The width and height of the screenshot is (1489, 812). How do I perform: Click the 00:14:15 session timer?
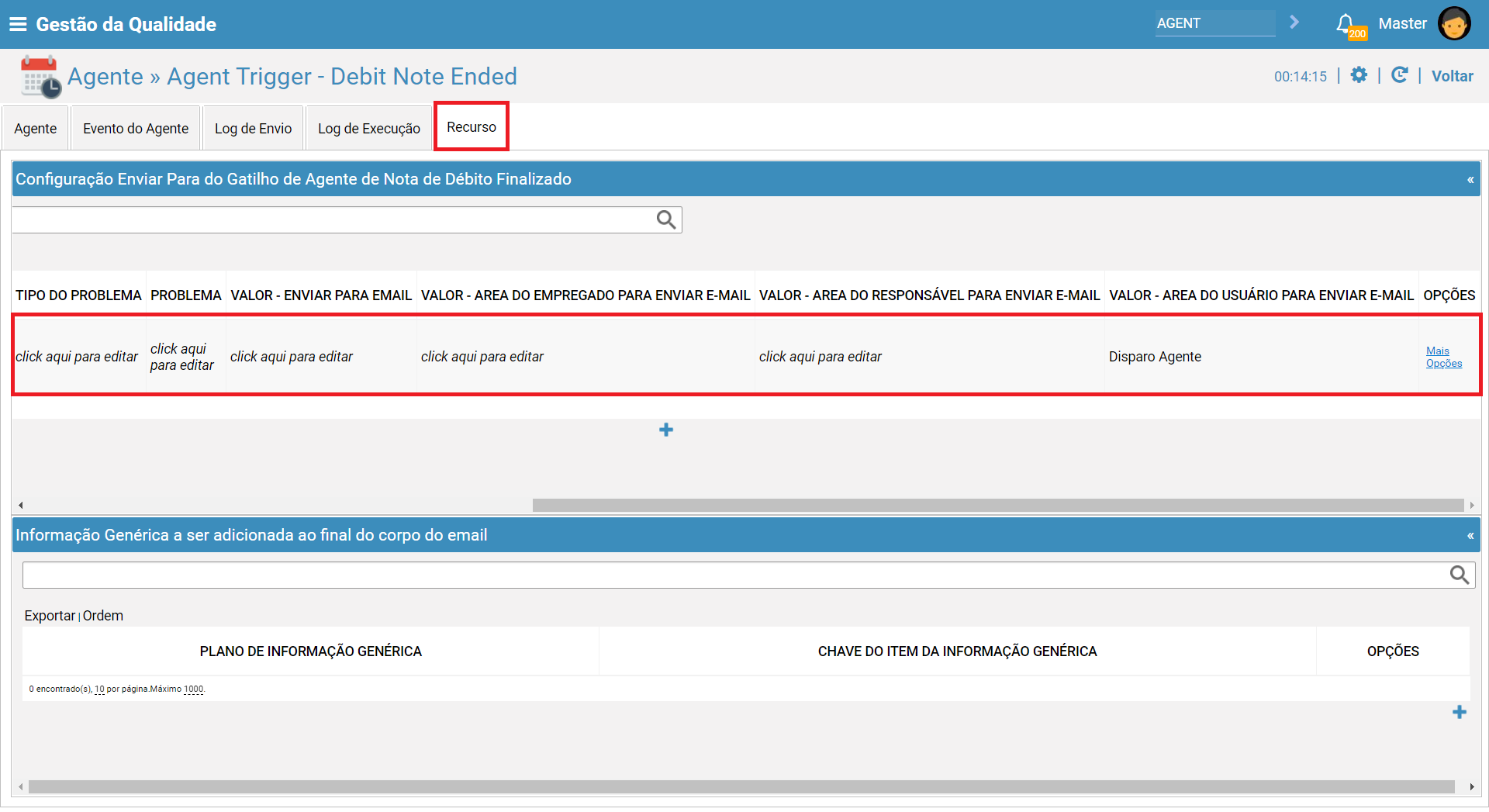[1301, 77]
